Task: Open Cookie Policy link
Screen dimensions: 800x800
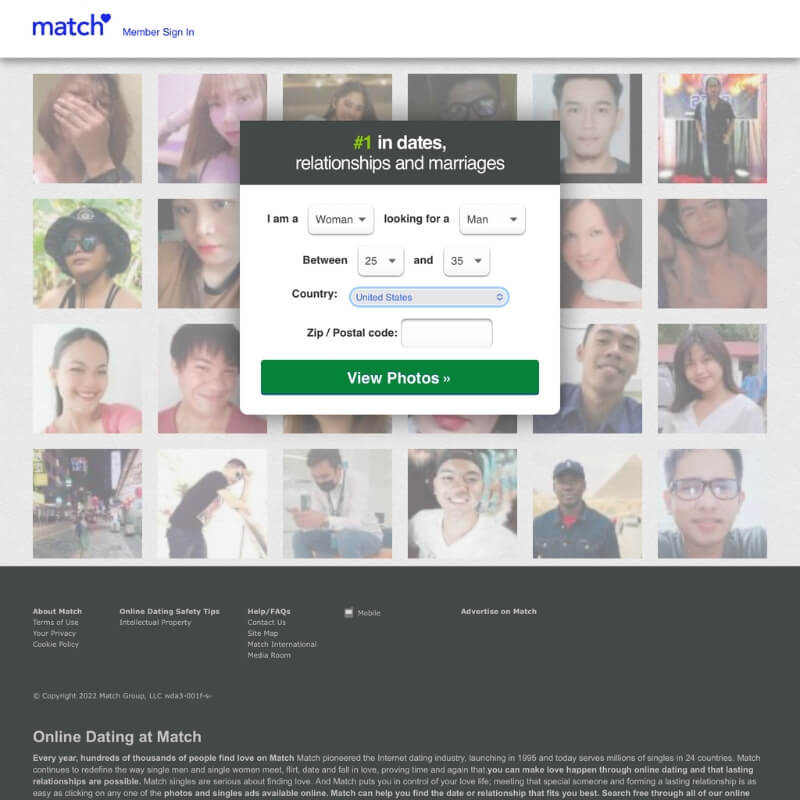Action: coord(56,644)
